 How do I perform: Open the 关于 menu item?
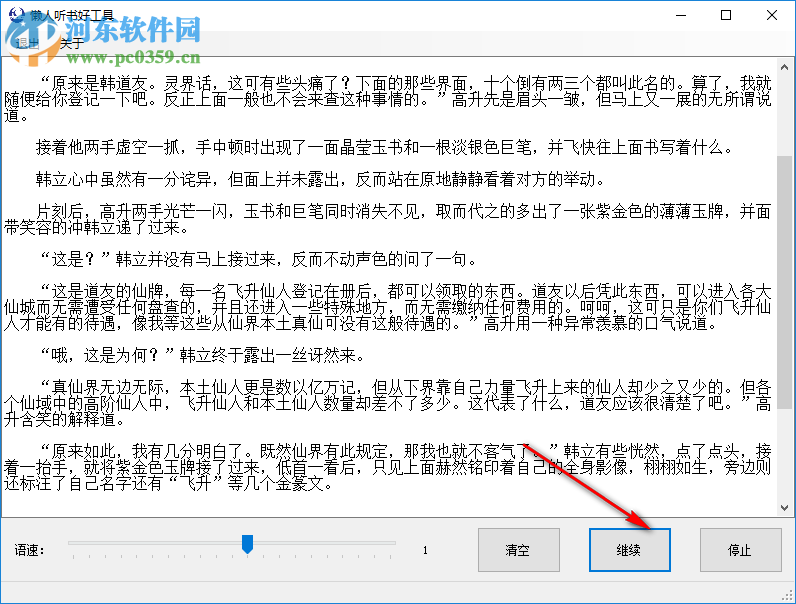tap(71, 44)
